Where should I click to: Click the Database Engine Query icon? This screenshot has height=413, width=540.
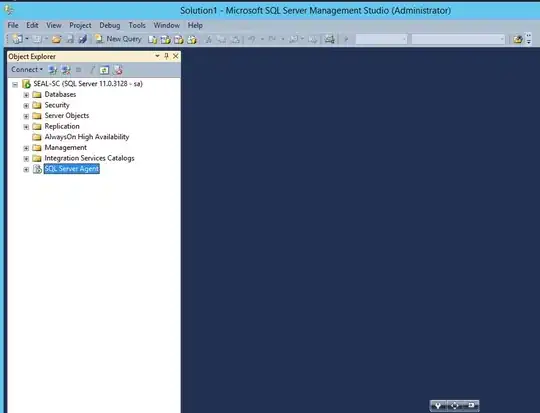tap(152, 40)
